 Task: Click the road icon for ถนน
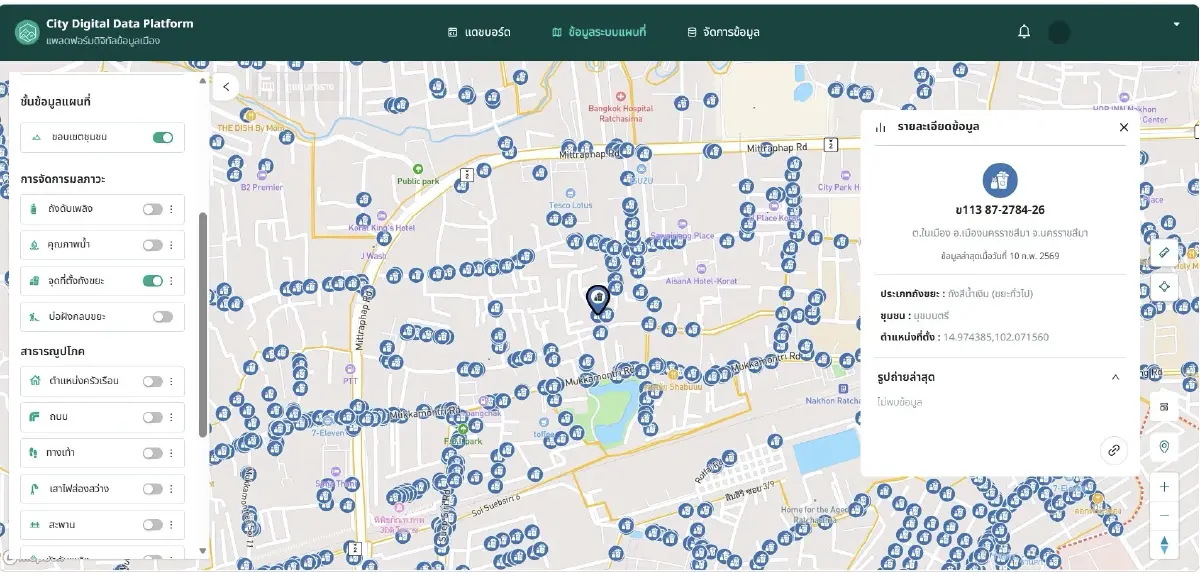coord(35,417)
